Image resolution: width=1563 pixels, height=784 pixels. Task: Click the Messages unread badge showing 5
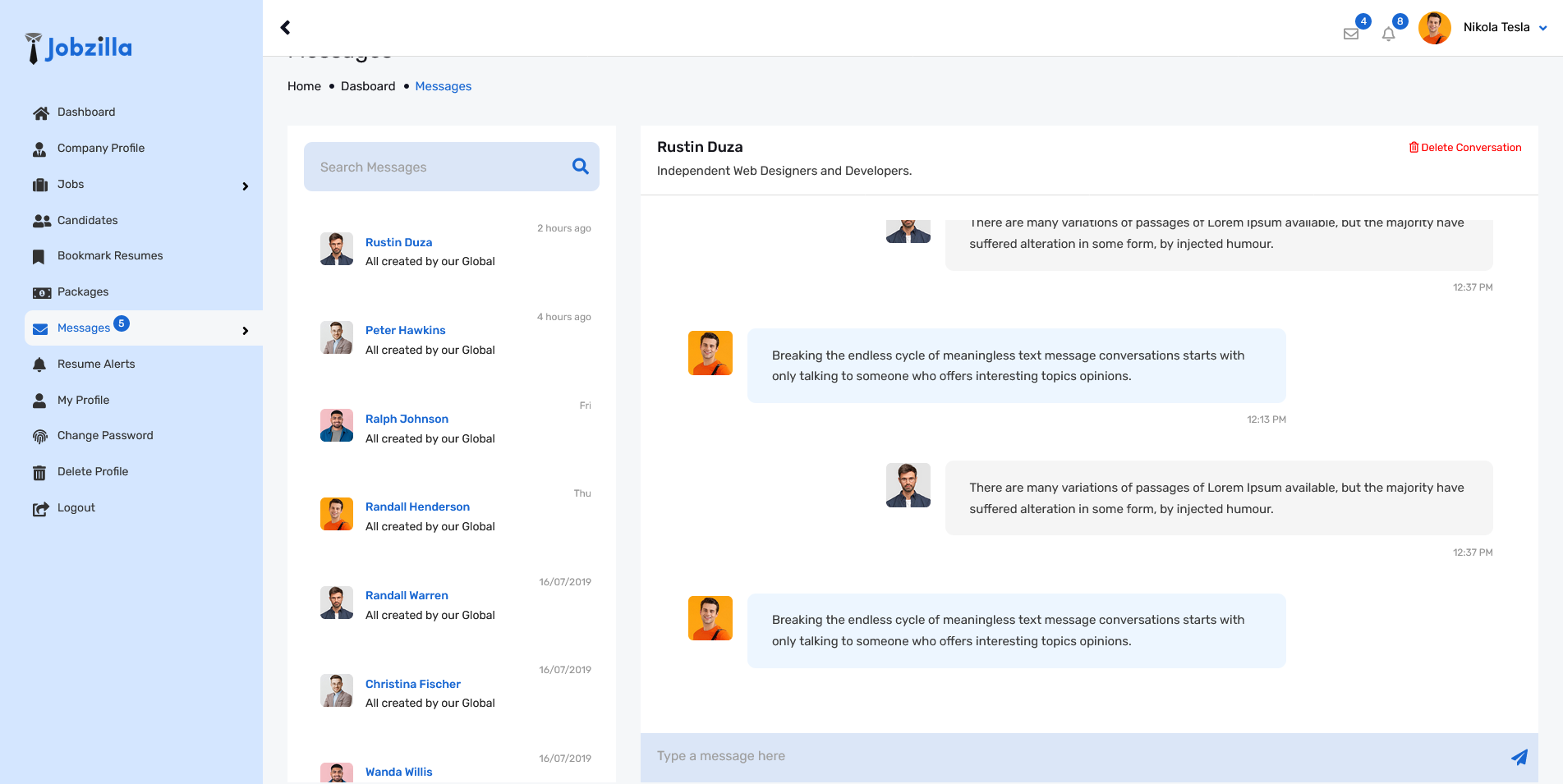pyautogui.click(x=122, y=323)
